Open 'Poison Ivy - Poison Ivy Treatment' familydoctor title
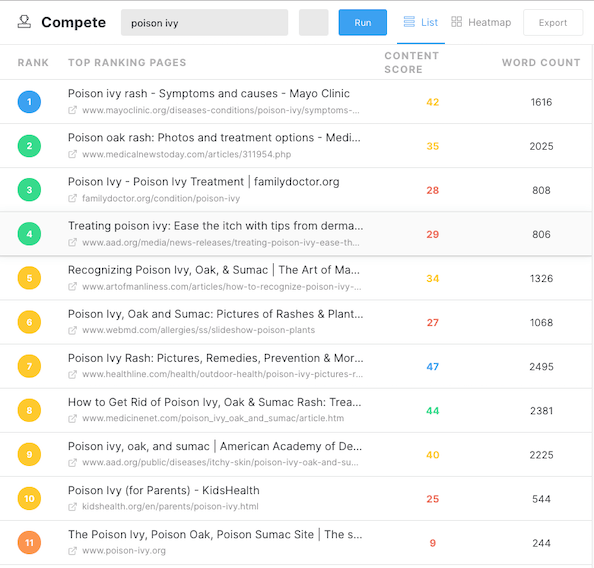594x568 pixels. click(204, 182)
